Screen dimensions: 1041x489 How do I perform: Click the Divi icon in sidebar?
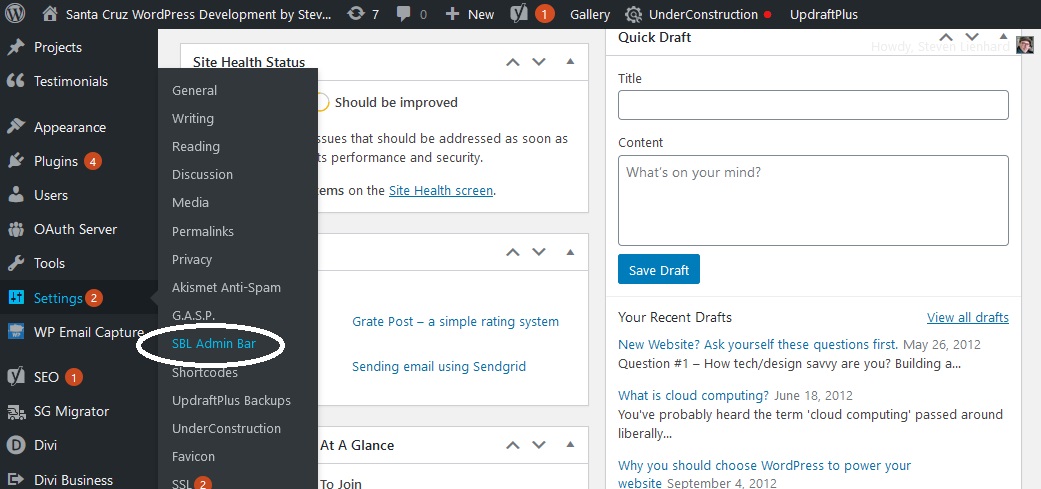click(16, 446)
